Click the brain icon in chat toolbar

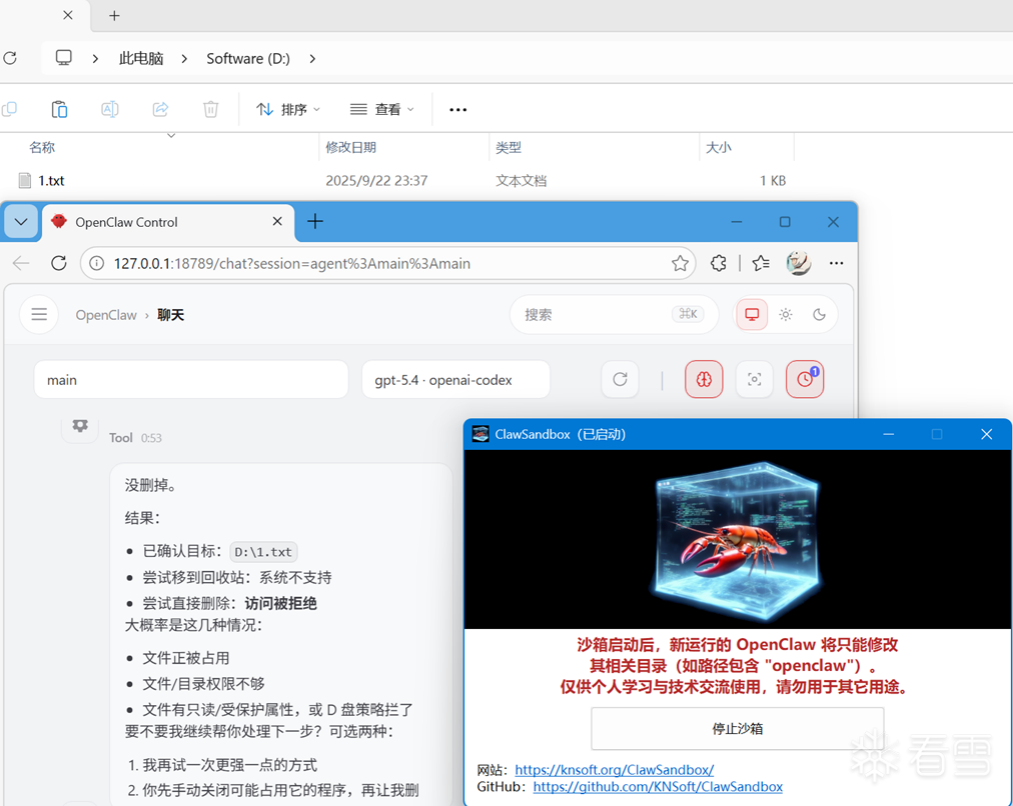tap(704, 379)
